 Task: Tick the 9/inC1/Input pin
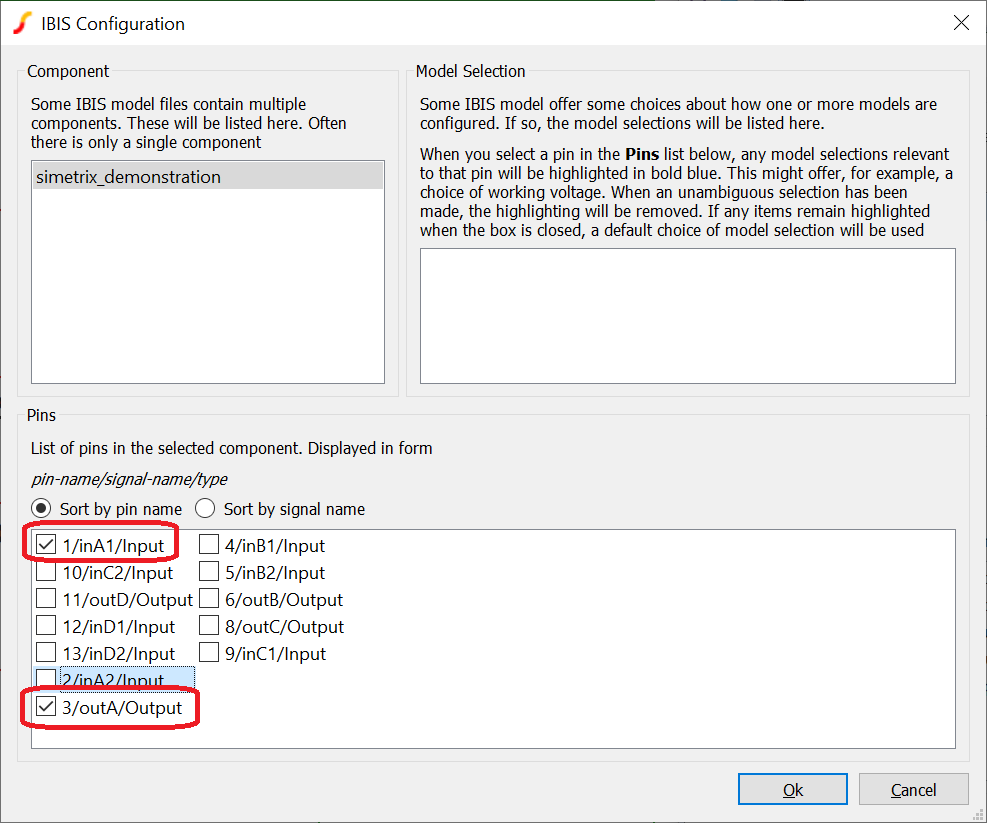tap(209, 654)
